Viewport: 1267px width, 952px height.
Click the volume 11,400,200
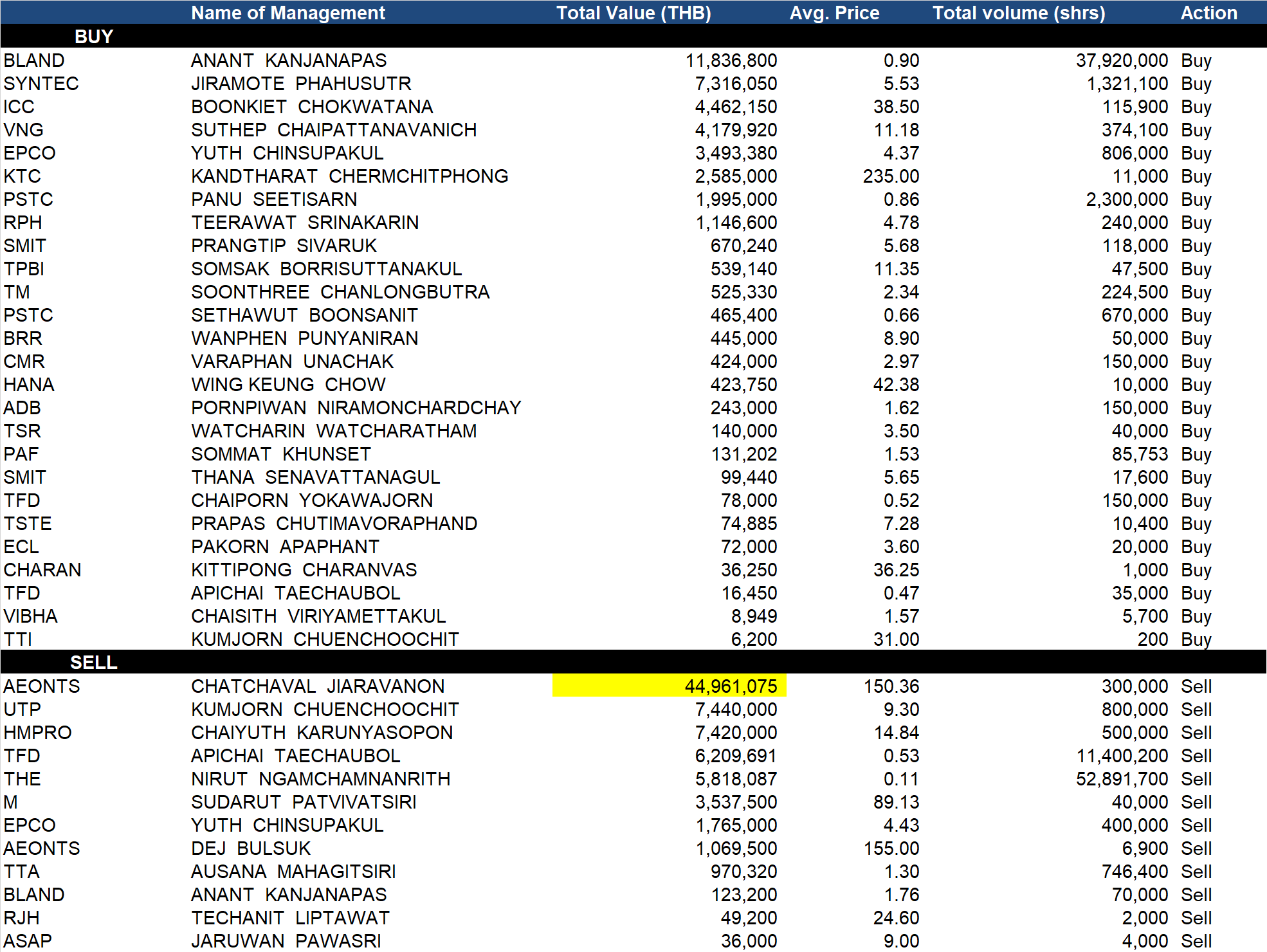point(1122,756)
